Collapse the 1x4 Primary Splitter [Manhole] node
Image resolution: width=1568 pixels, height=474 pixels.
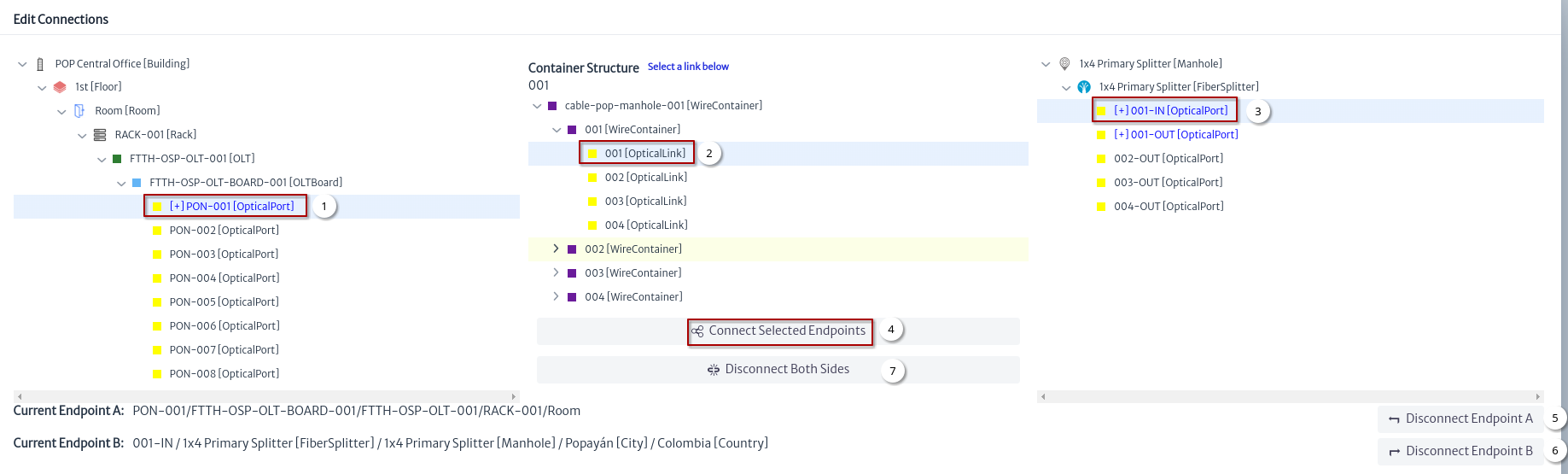point(1046,64)
